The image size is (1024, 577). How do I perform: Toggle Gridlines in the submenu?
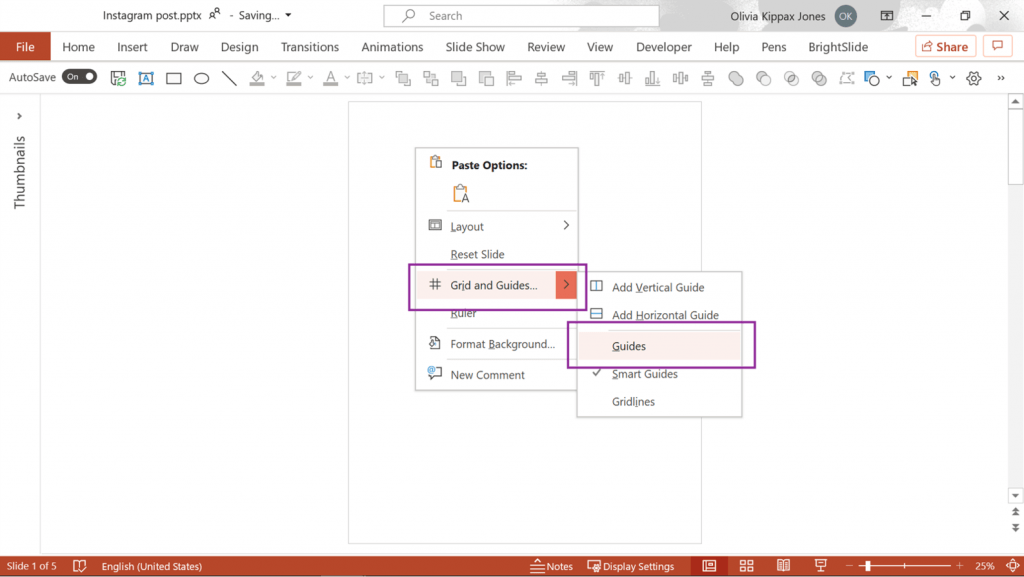[660, 401]
